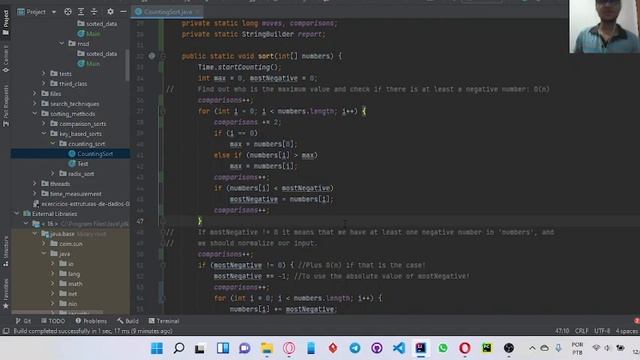Click the gutter marker beside the sort method
The image size is (640, 360).
151,56
